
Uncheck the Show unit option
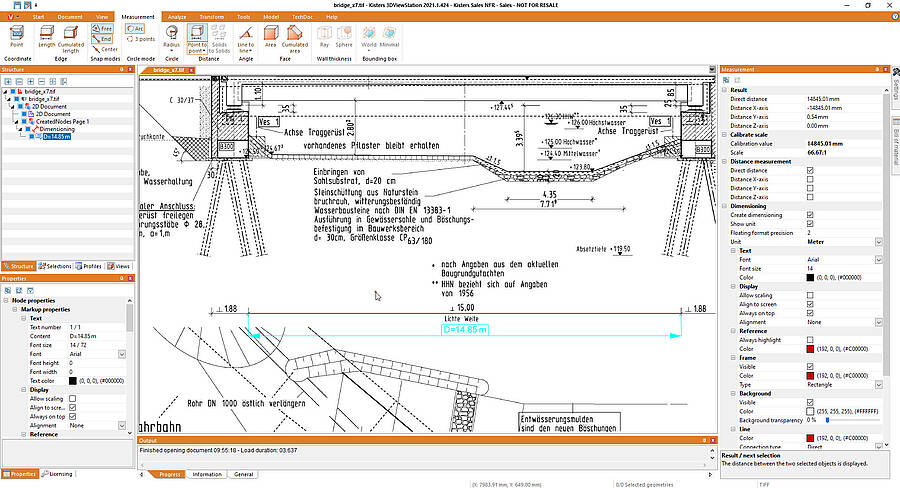(x=809, y=223)
